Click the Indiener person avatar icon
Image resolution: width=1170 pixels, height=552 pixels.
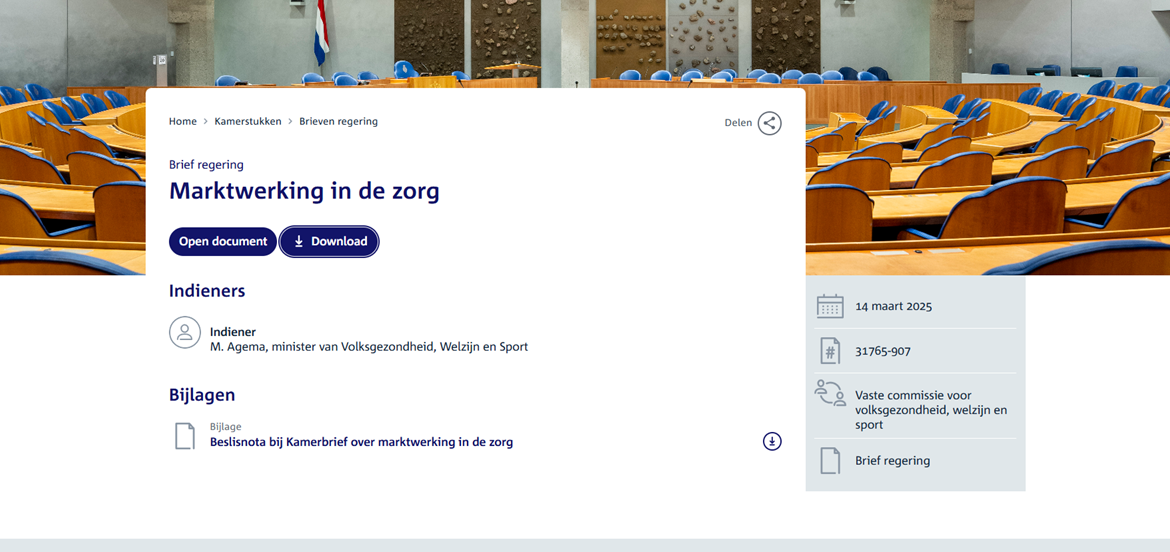(x=185, y=332)
